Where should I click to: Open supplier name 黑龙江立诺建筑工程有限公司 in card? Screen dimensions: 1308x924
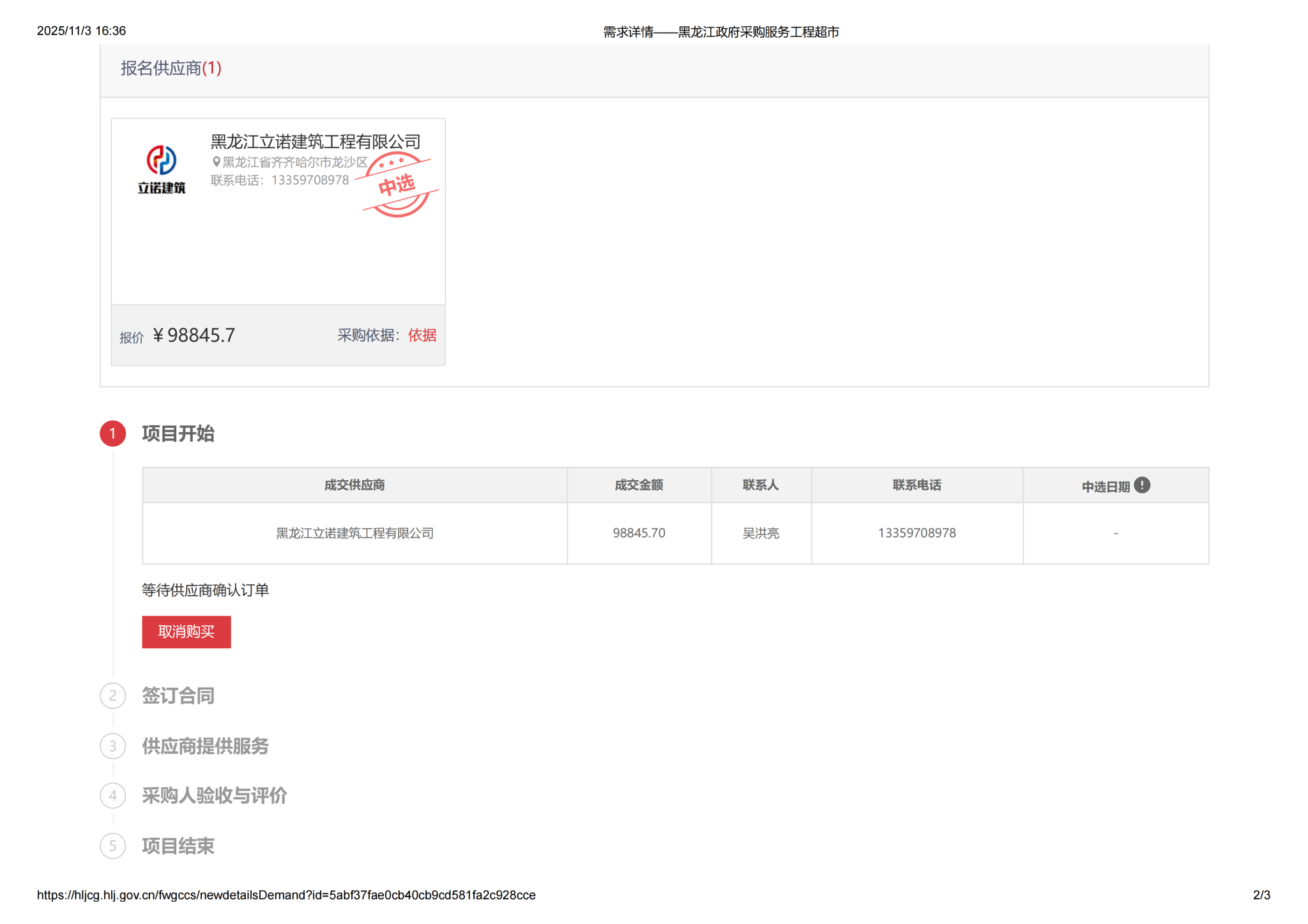coord(316,141)
